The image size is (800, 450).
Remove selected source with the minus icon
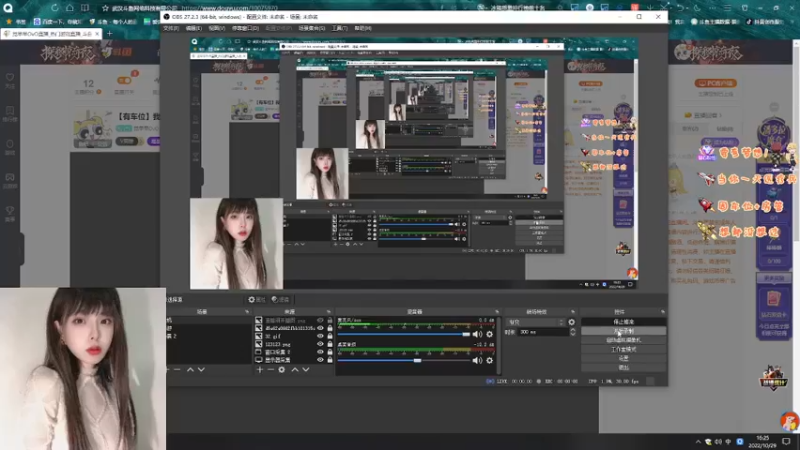pyautogui.click(x=271, y=369)
